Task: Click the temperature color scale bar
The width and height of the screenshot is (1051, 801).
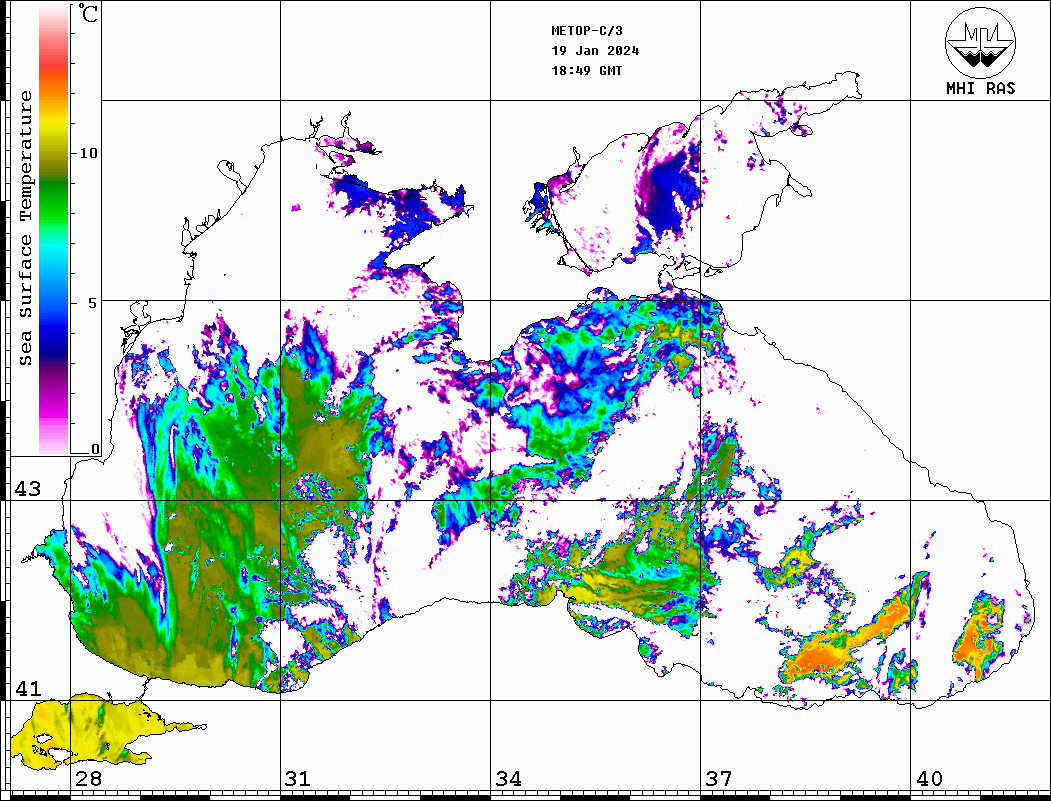Action: (54, 230)
